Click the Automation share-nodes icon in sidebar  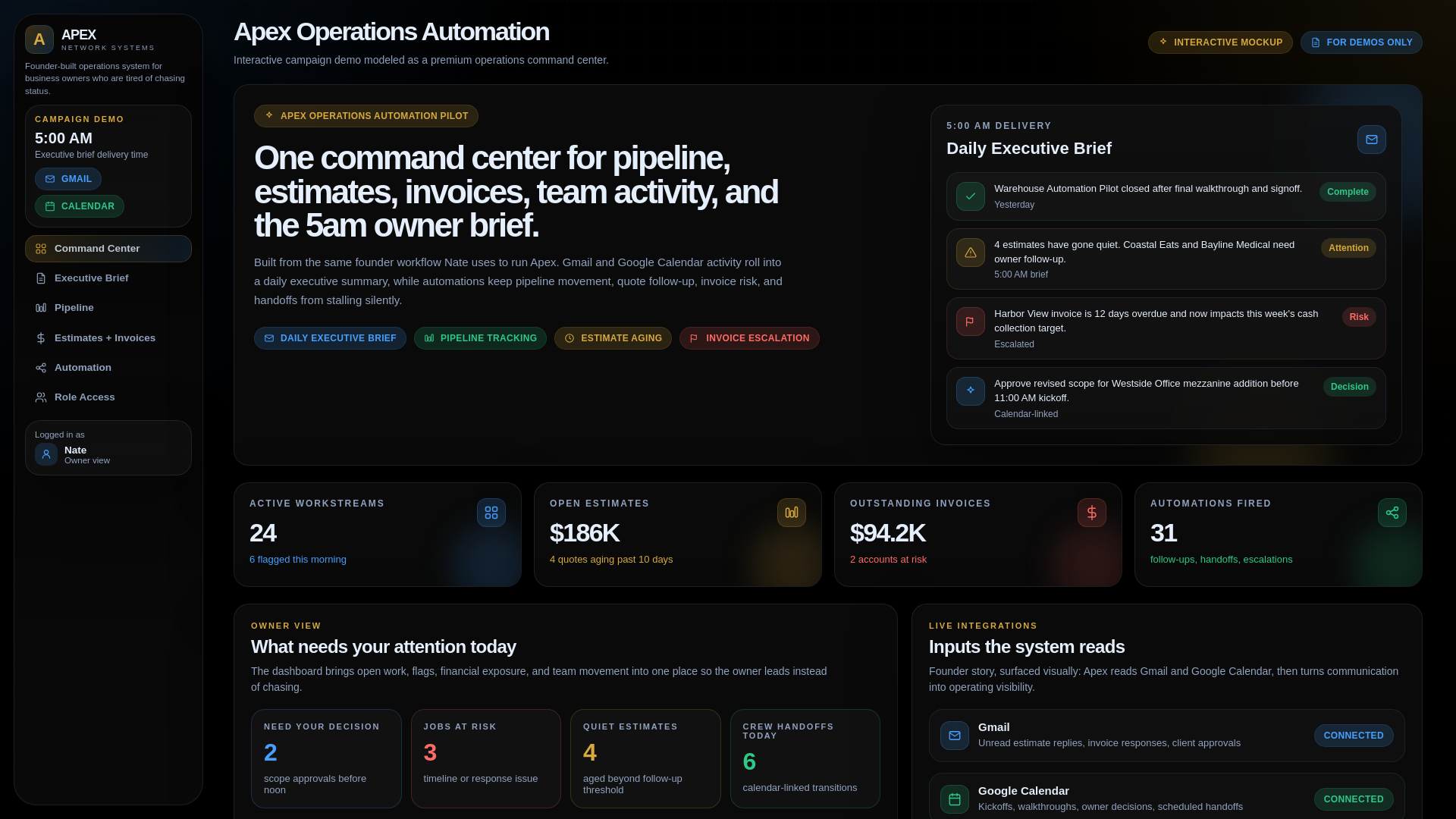(41, 368)
